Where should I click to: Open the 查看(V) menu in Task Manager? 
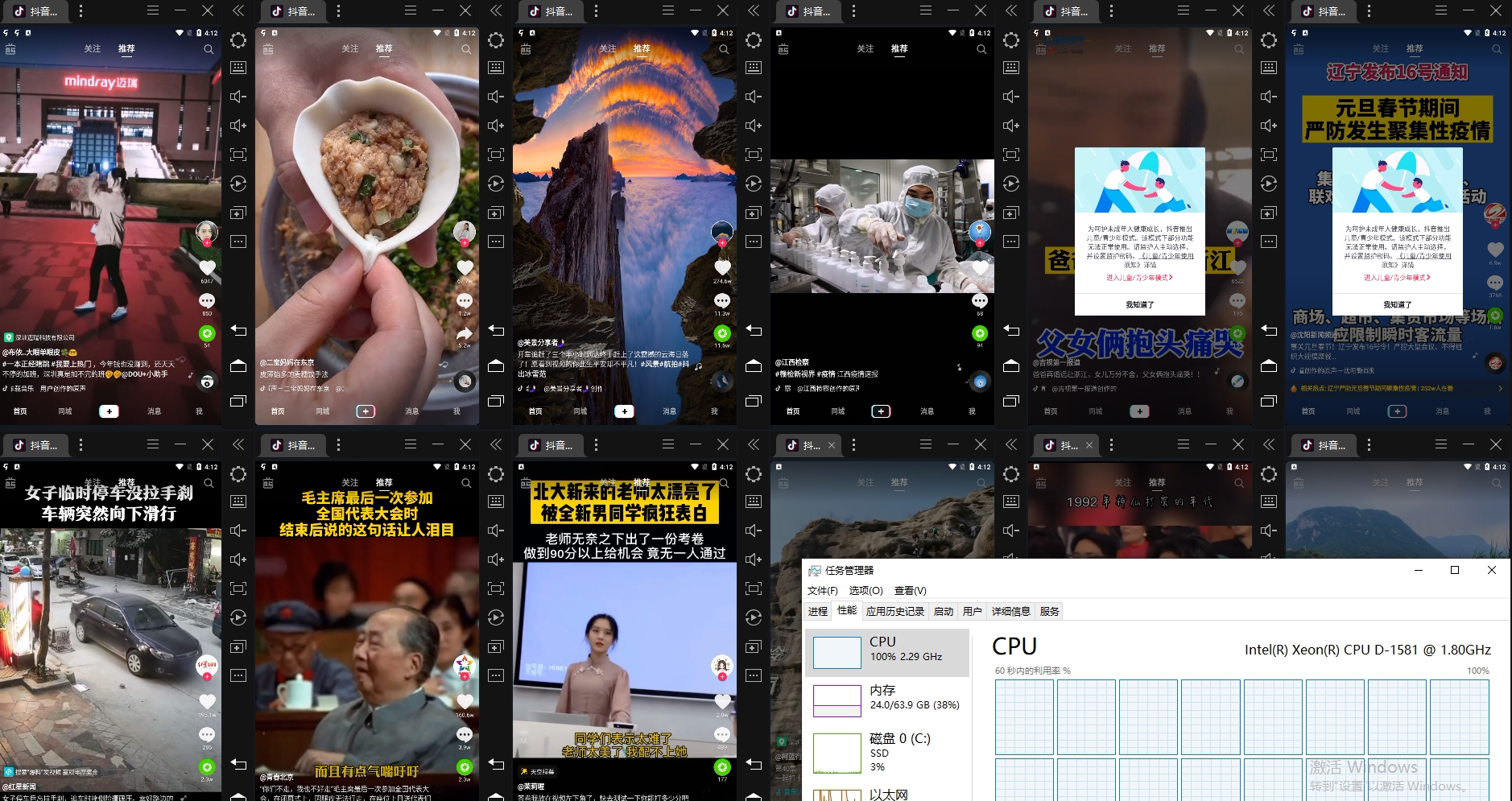point(911,590)
